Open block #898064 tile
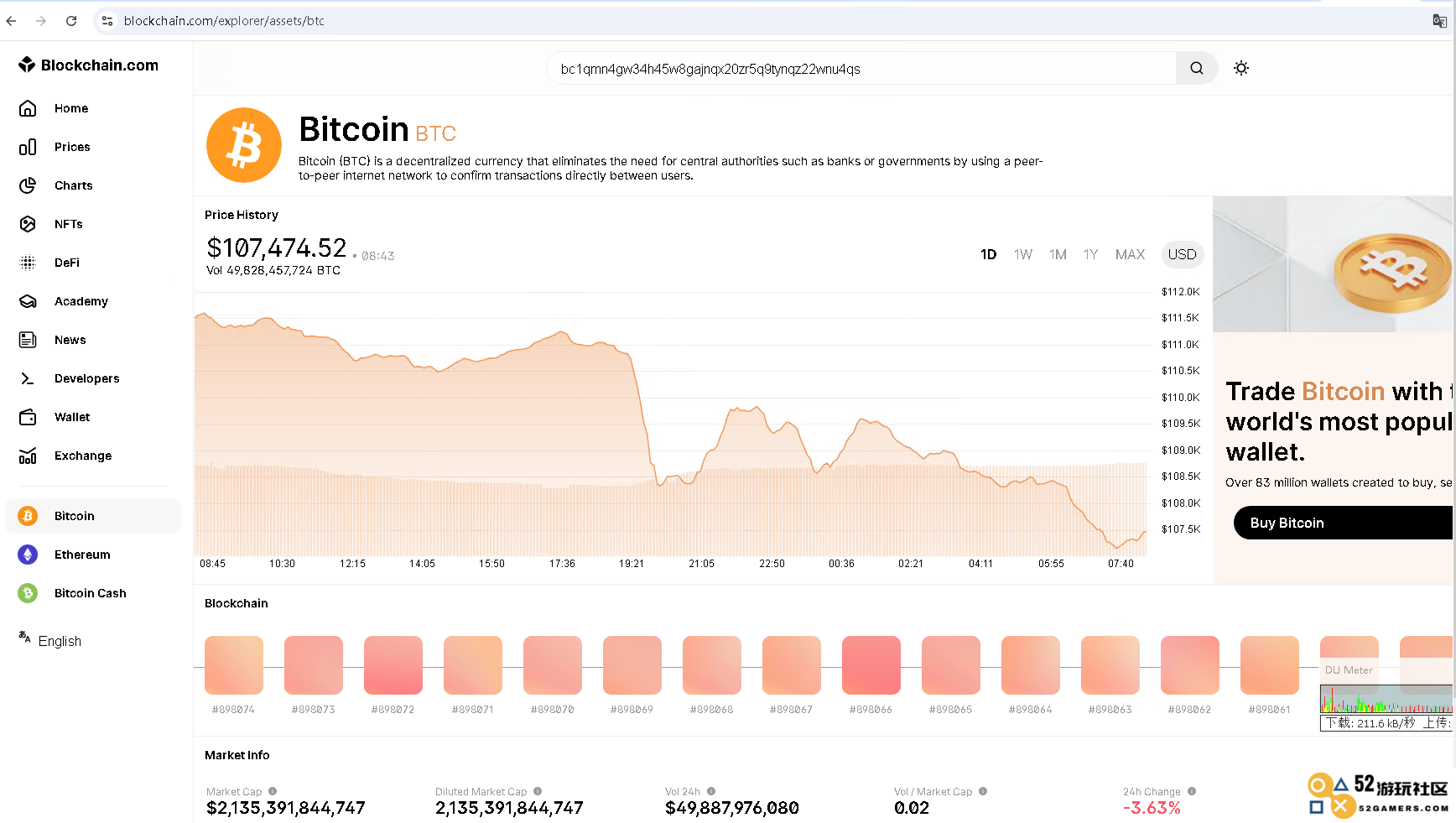This screenshot has height=823, width=1456. (x=1031, y=665)
